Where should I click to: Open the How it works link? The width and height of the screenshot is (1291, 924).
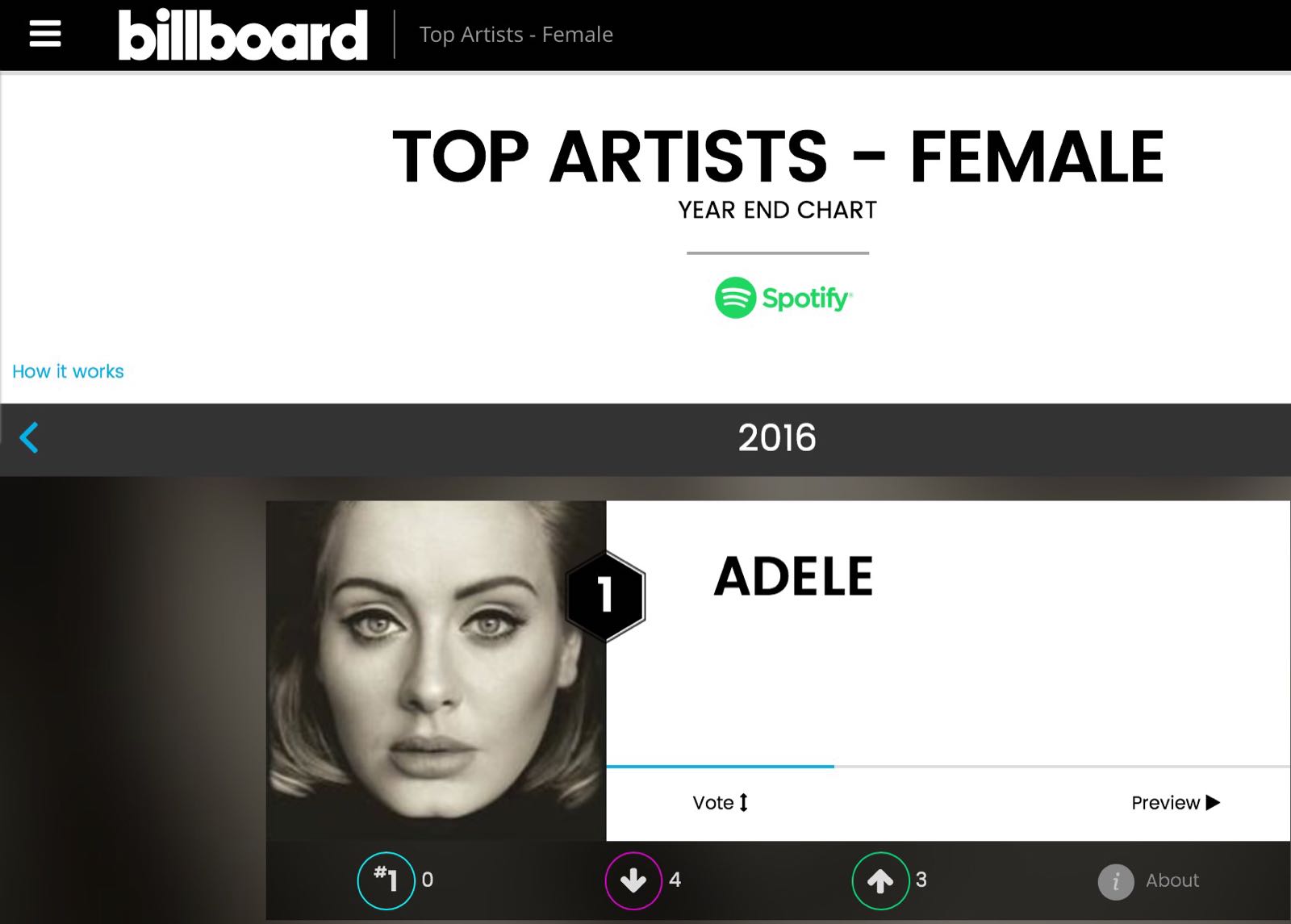[68, 371]
